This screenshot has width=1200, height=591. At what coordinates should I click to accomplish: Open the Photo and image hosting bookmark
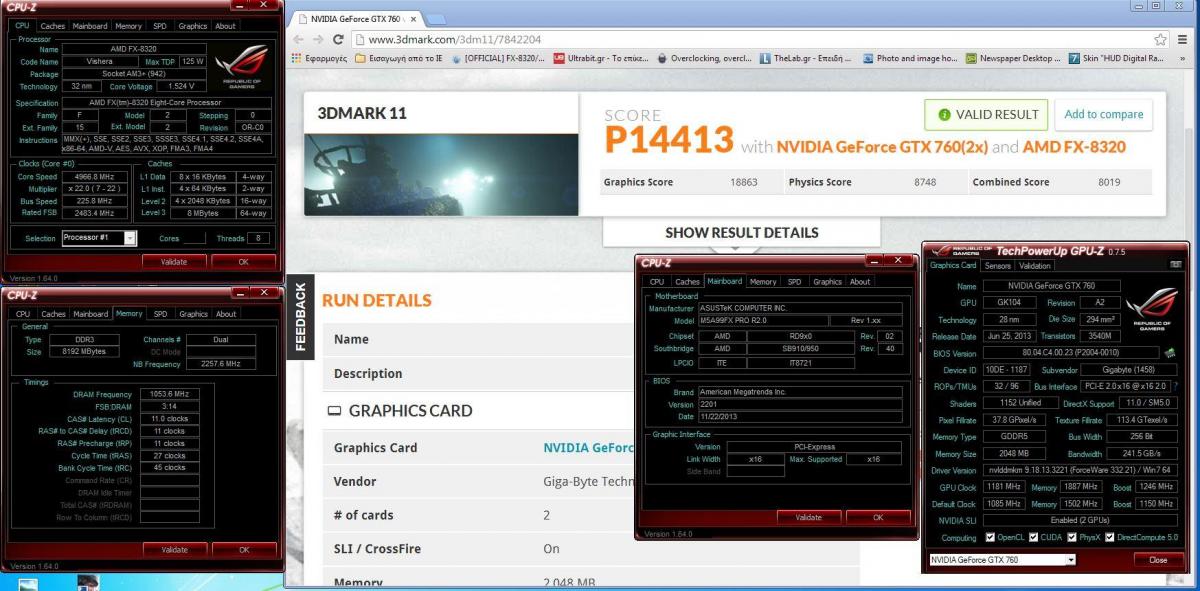pyautogui.click(x=910, y=58)
